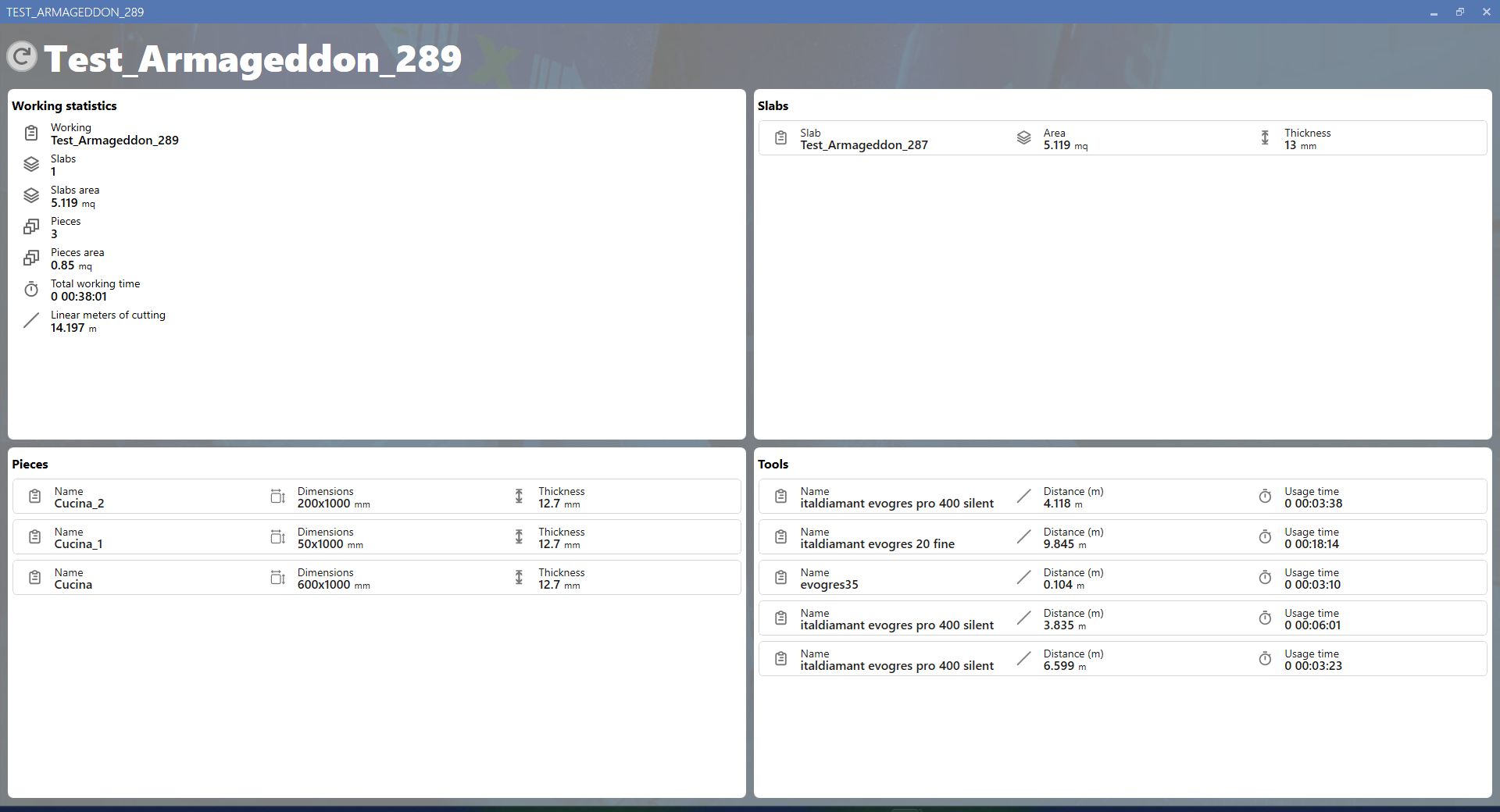Click the layers icon beside Area 5.119 in Slabs panel
The width and height of the screenshot is (1500, 812).
click(1023, 138)
